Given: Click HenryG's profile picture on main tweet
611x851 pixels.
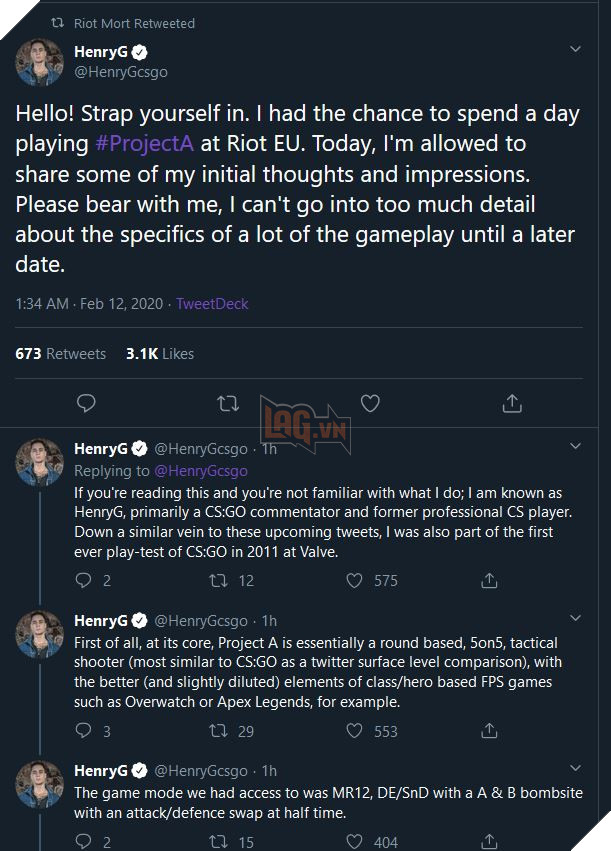Looking at the screenshot, I should (40, 61).
